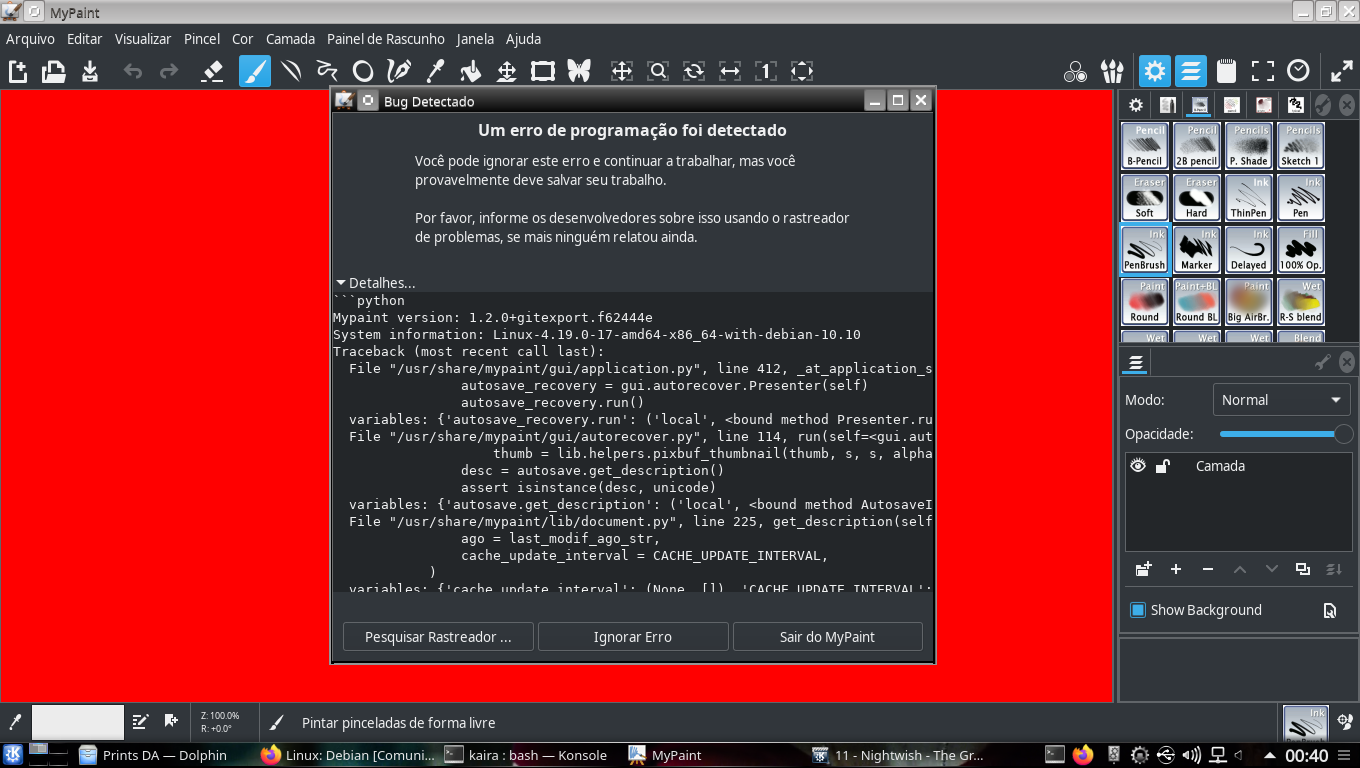Open the background chooser icon beside Show Background
This screenshot has height=768, width=1360.
[x=1330, y=610]
